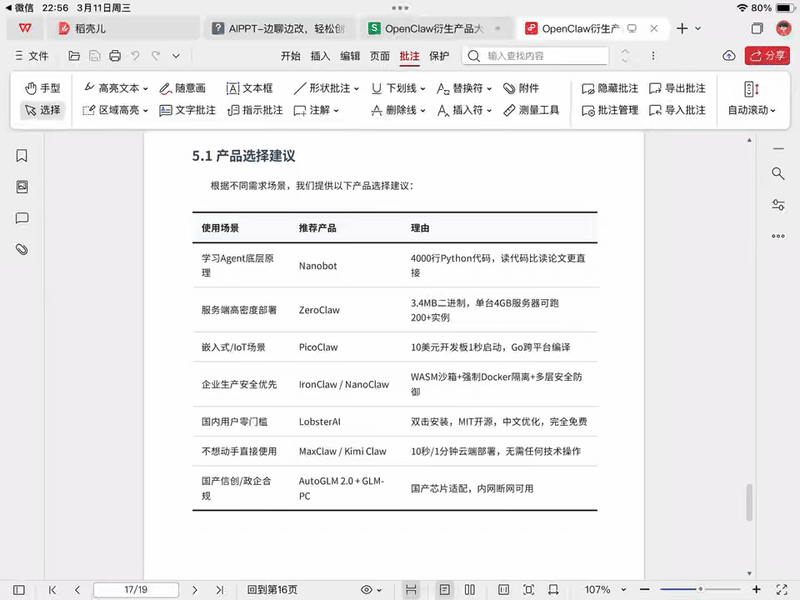Export annotations (导出批注)
Screen dimensions: 800x600
click(x=677, y=88)
